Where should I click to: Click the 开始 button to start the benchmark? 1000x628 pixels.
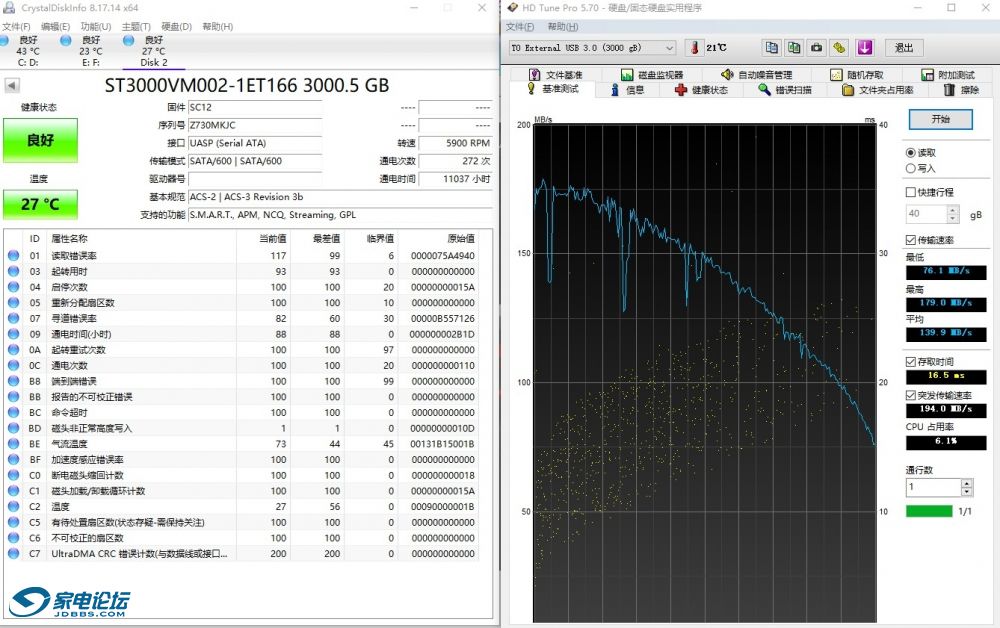941,119
